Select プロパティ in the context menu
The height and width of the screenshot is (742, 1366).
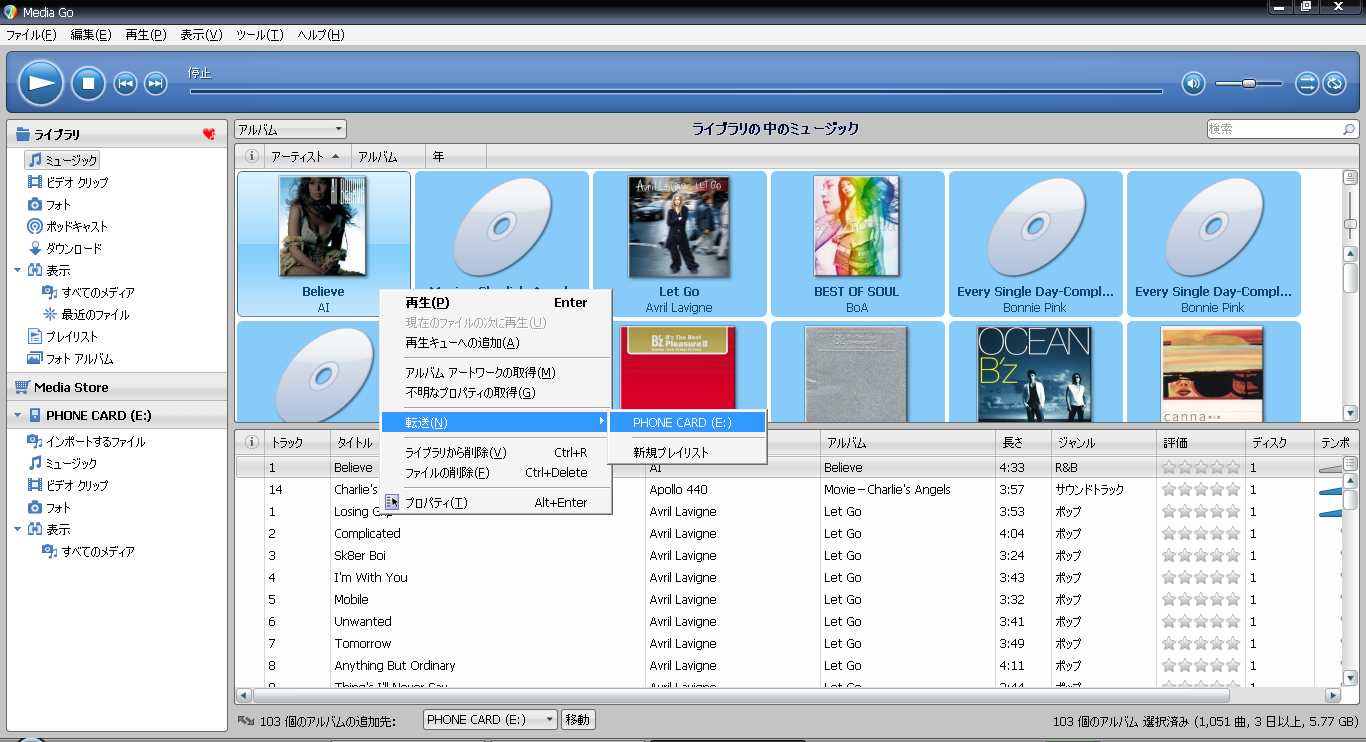[x=436, y=503]
